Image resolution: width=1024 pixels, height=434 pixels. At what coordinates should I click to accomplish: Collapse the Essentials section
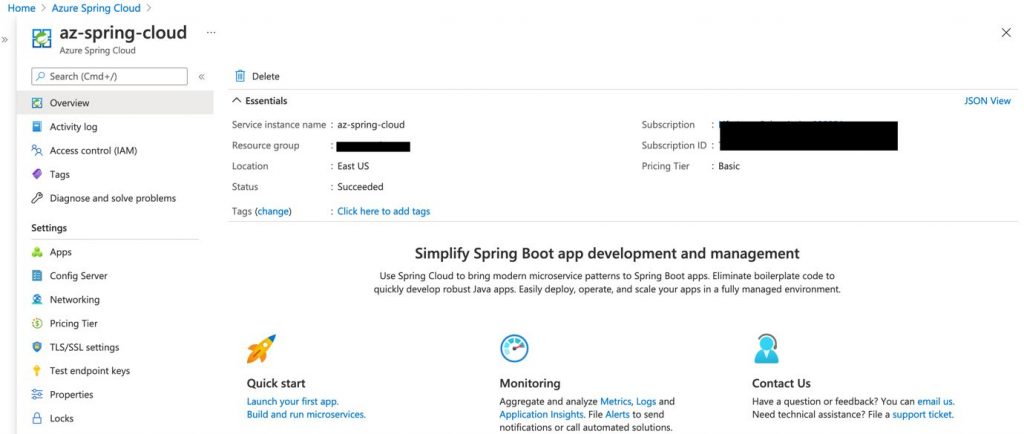[x=237, y=101]
